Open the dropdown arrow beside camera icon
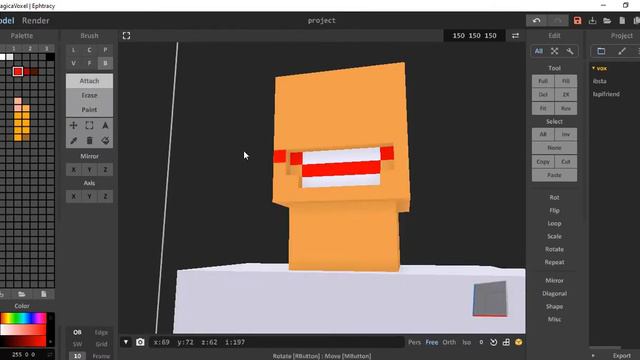Image resolution: width=640 pixels, height=360 pixels. click(126, 342)
